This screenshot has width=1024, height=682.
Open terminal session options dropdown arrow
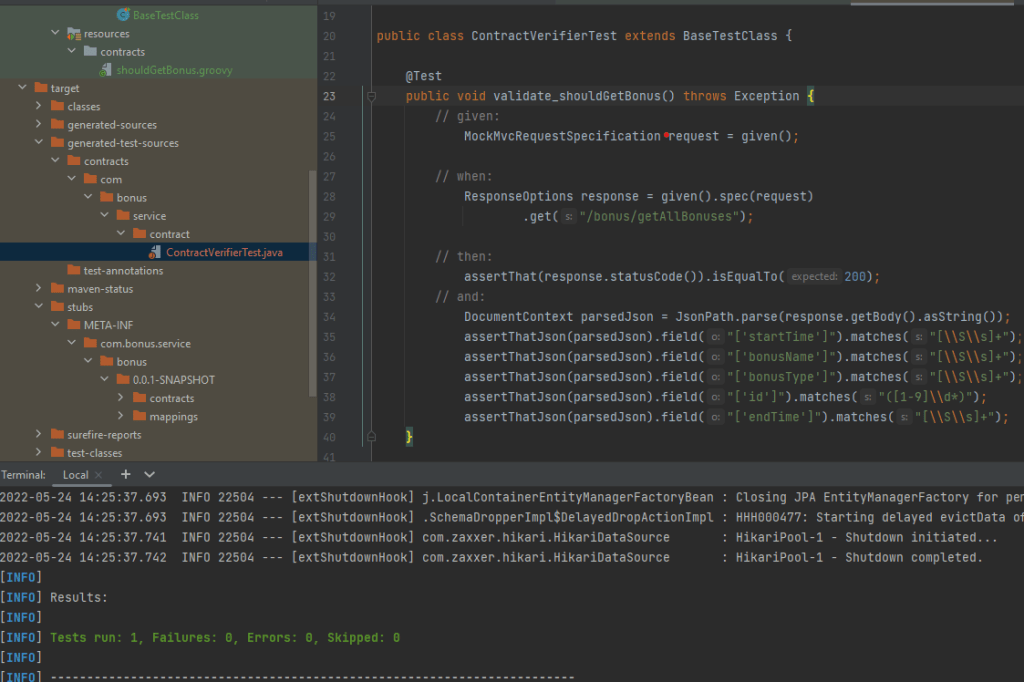[x=150, y=474]
